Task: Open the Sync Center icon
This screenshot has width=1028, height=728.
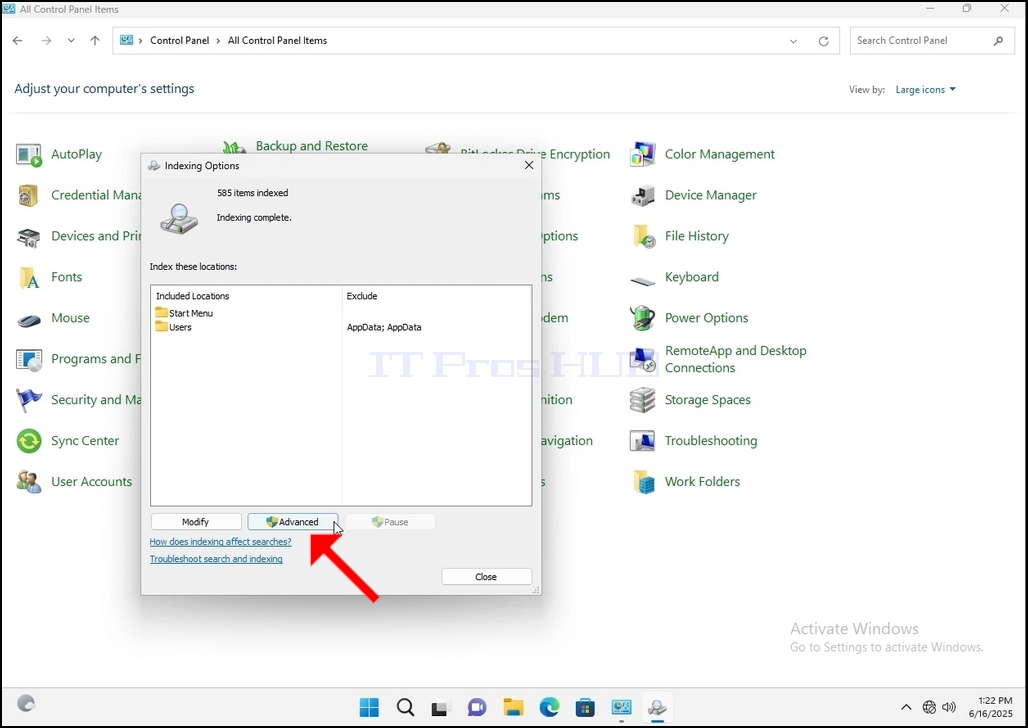Action: pos(29,441)
